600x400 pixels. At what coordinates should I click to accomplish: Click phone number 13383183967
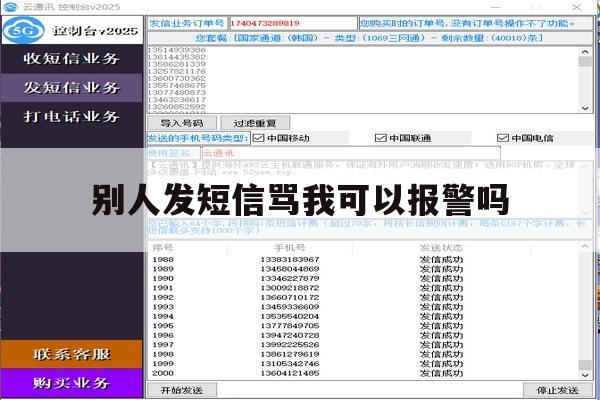(x=290, y=260)
